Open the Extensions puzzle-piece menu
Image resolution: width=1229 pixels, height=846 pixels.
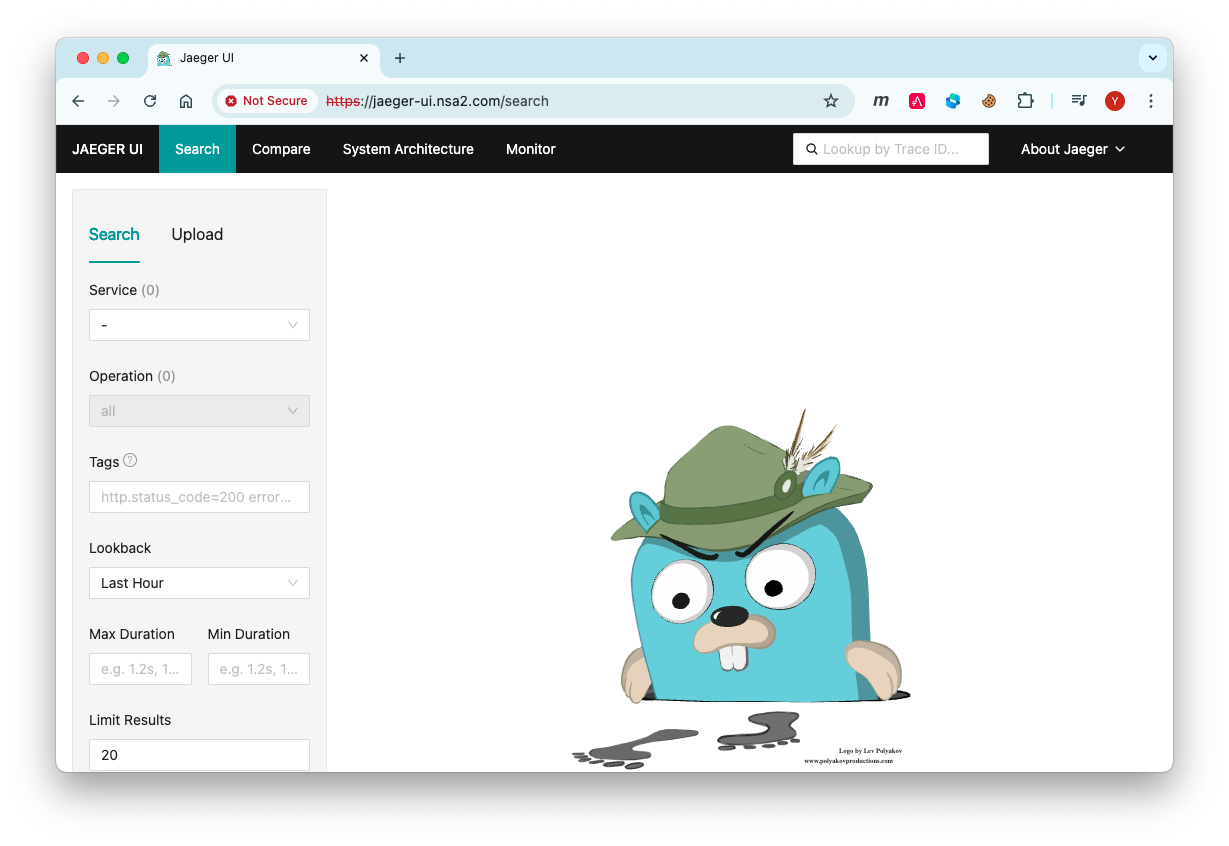[1025, 101]
